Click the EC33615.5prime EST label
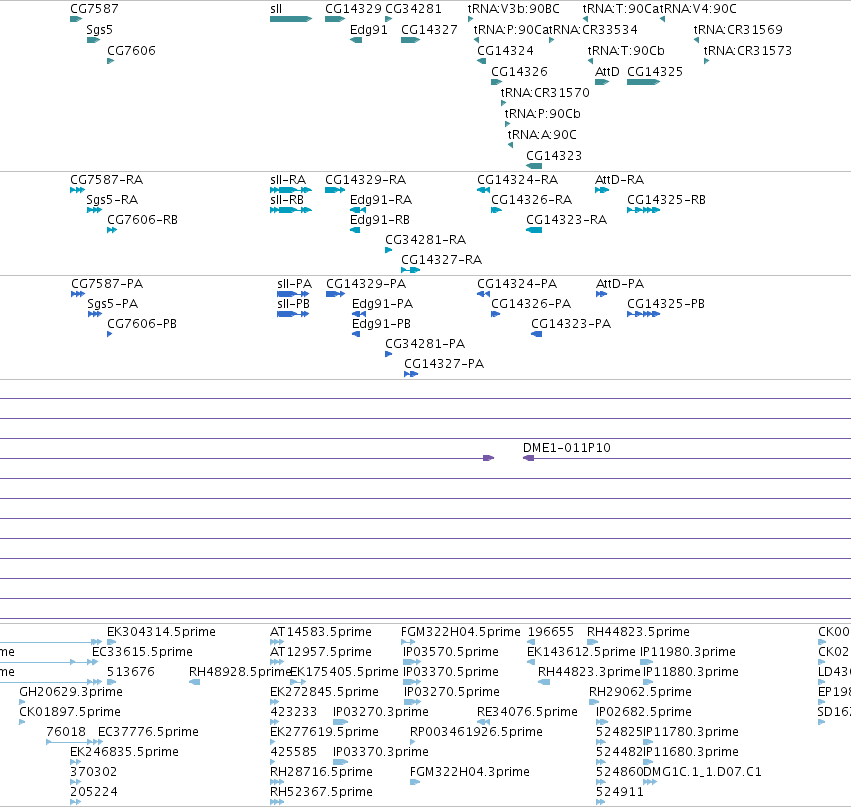 142,652
